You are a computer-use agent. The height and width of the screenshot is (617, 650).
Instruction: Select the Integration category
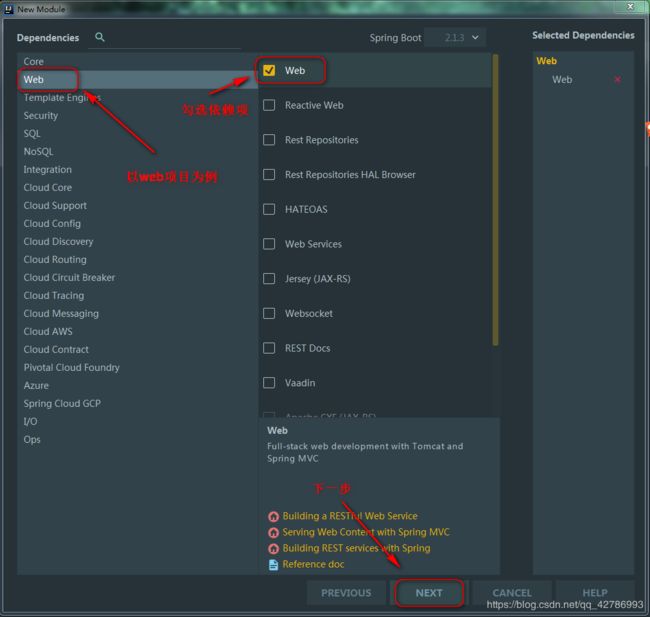click(138, 170)
